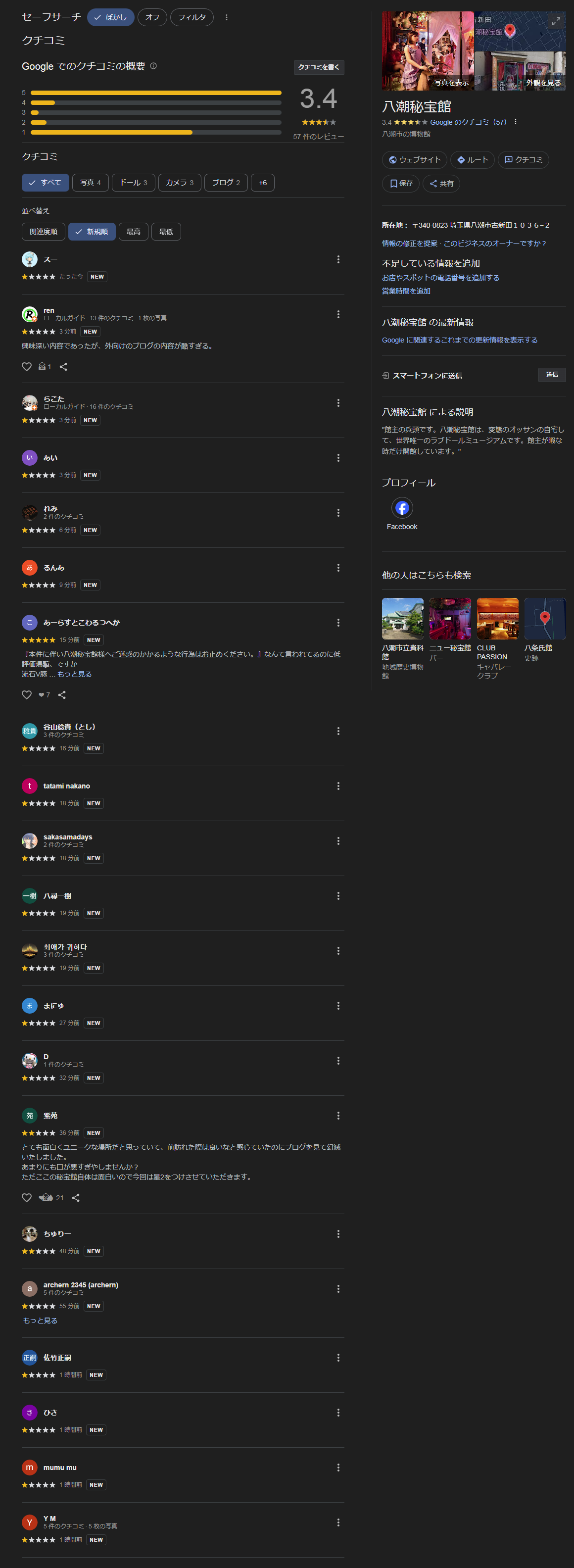574x1568 pixels.
Task: Open the three-dot menu next to フィルタ
Action: tap(227, 18)
